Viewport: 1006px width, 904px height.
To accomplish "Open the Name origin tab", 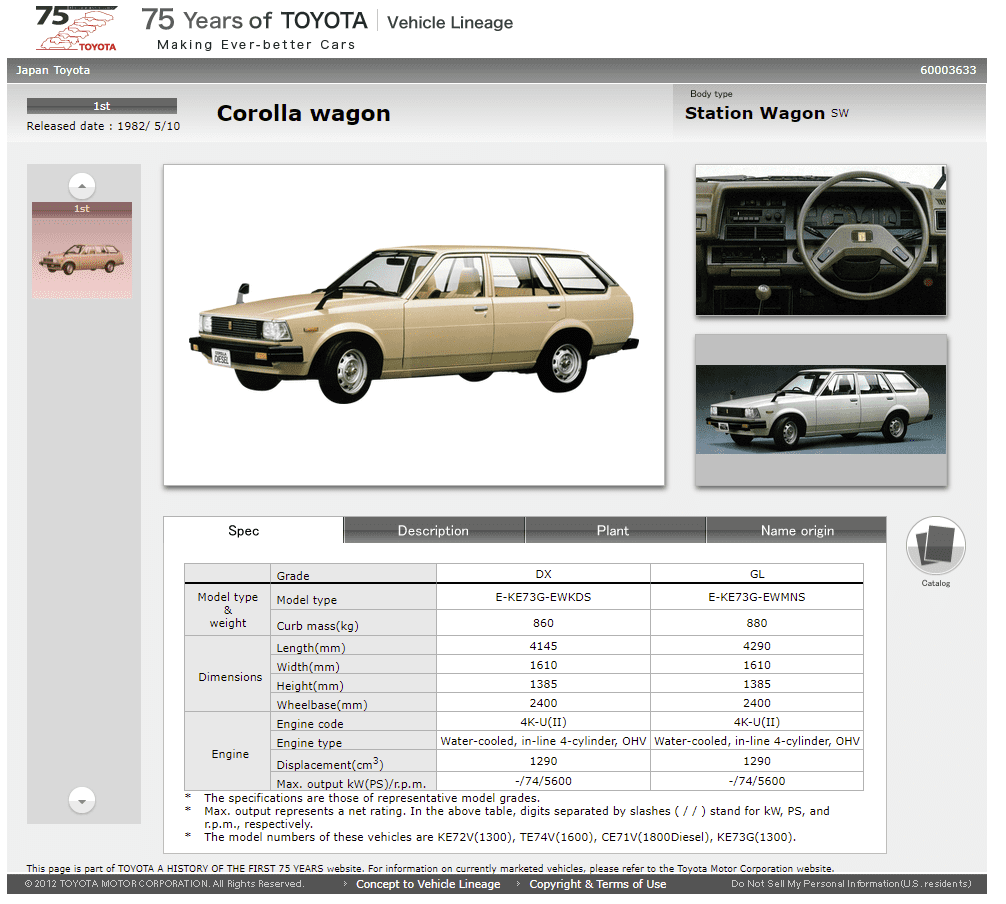I will coord(797,531).
